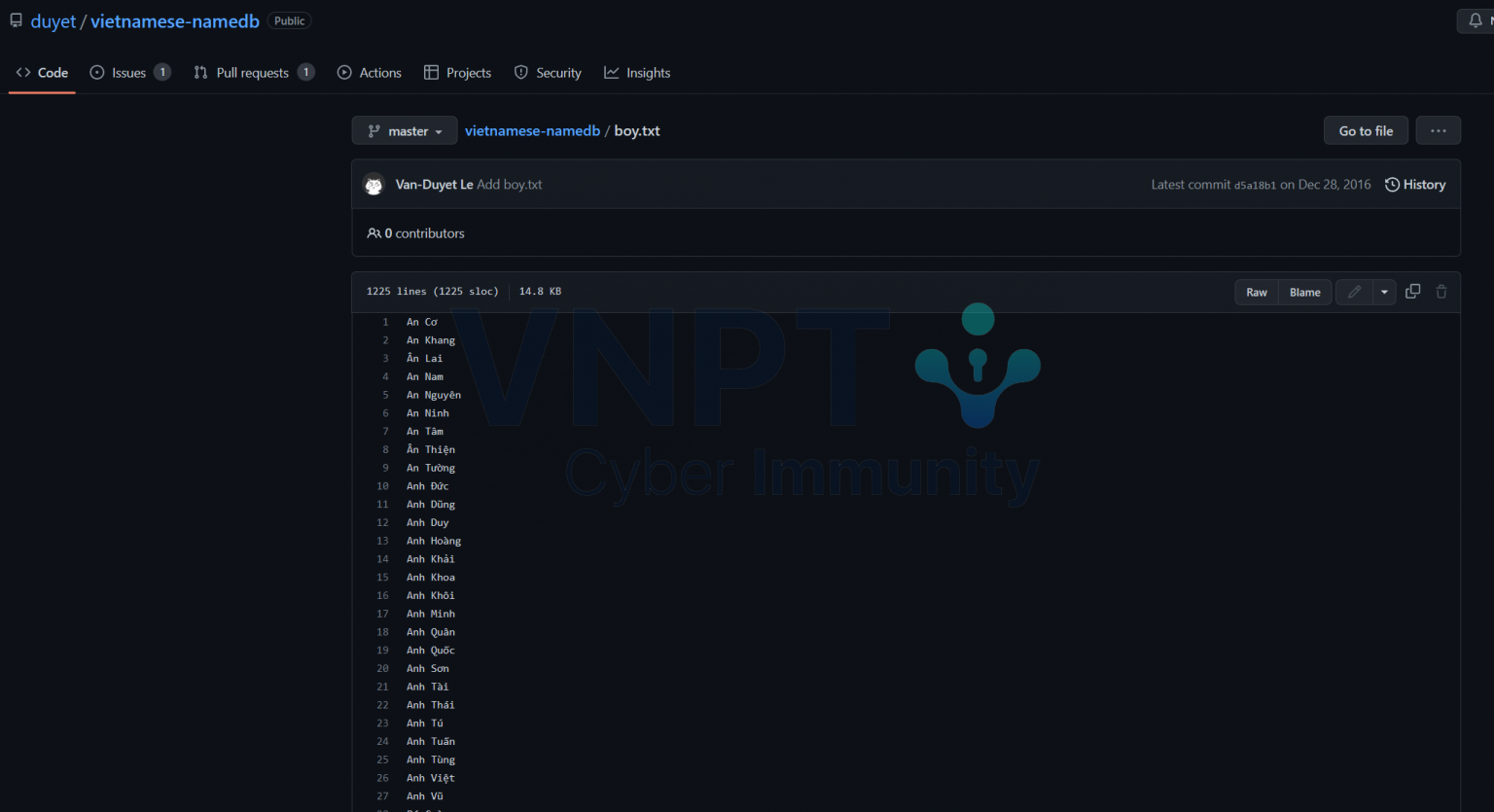
Task: Click the repository book icon beside duyet
Action: click(15, 19)
